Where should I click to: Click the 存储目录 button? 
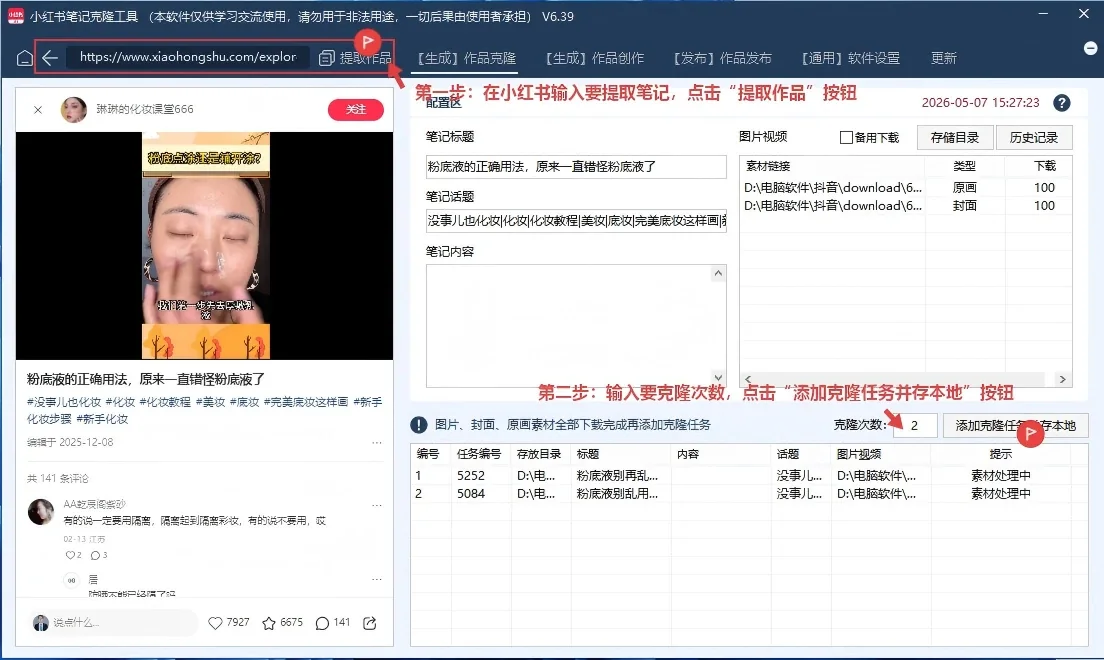[955, 137]
